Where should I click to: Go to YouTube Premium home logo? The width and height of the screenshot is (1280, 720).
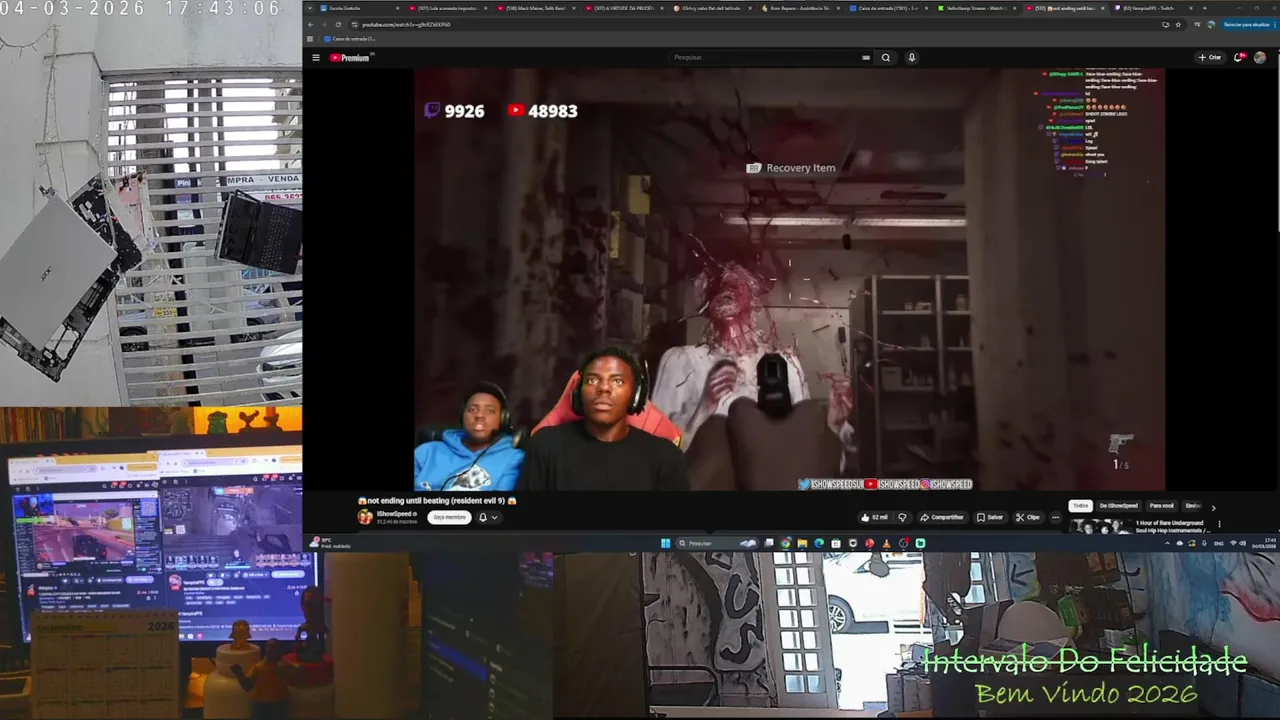[x=350, y=57]
